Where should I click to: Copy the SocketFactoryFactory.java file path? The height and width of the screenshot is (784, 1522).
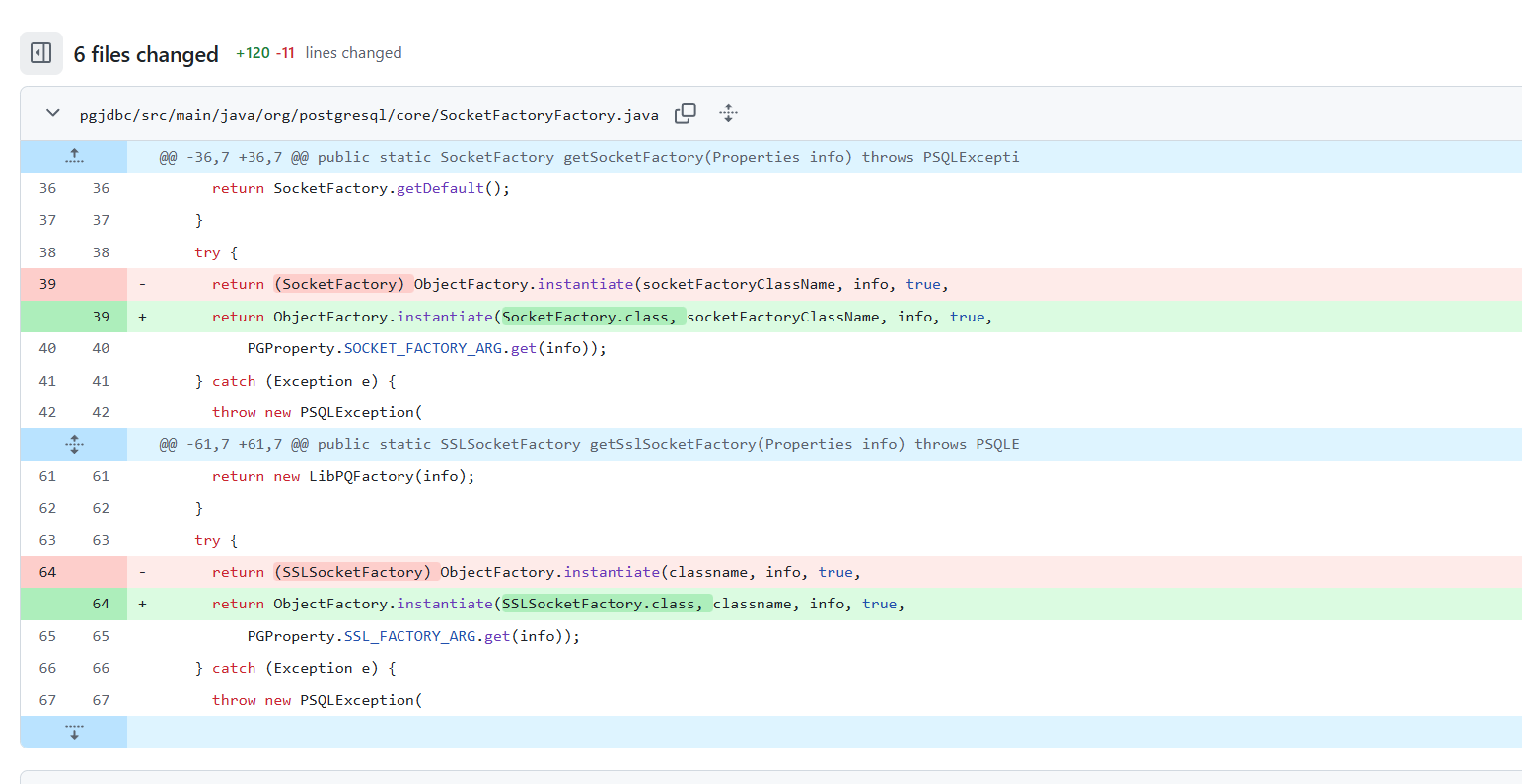(685, 113)
